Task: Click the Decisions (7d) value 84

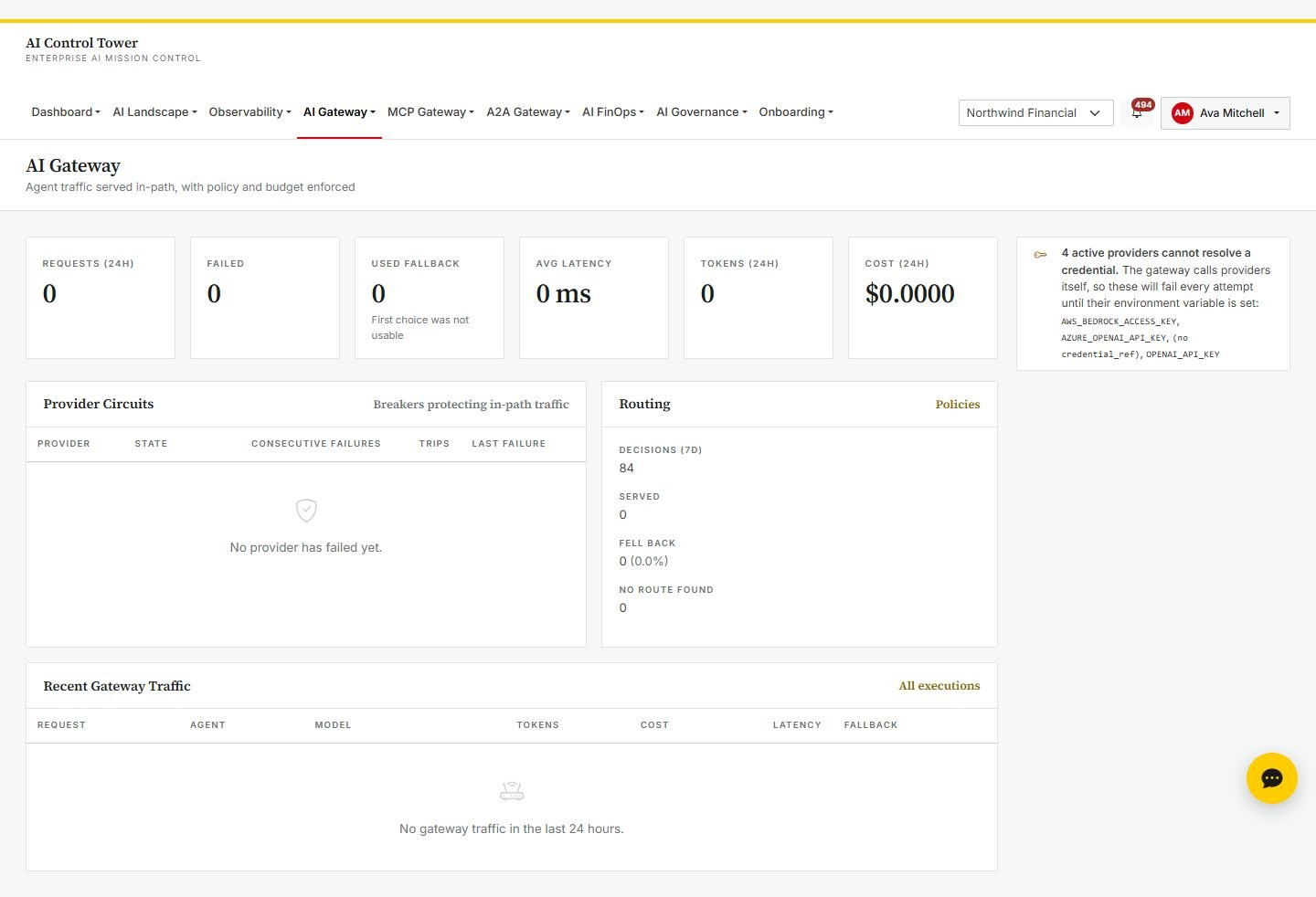Action: pos(627,469)
